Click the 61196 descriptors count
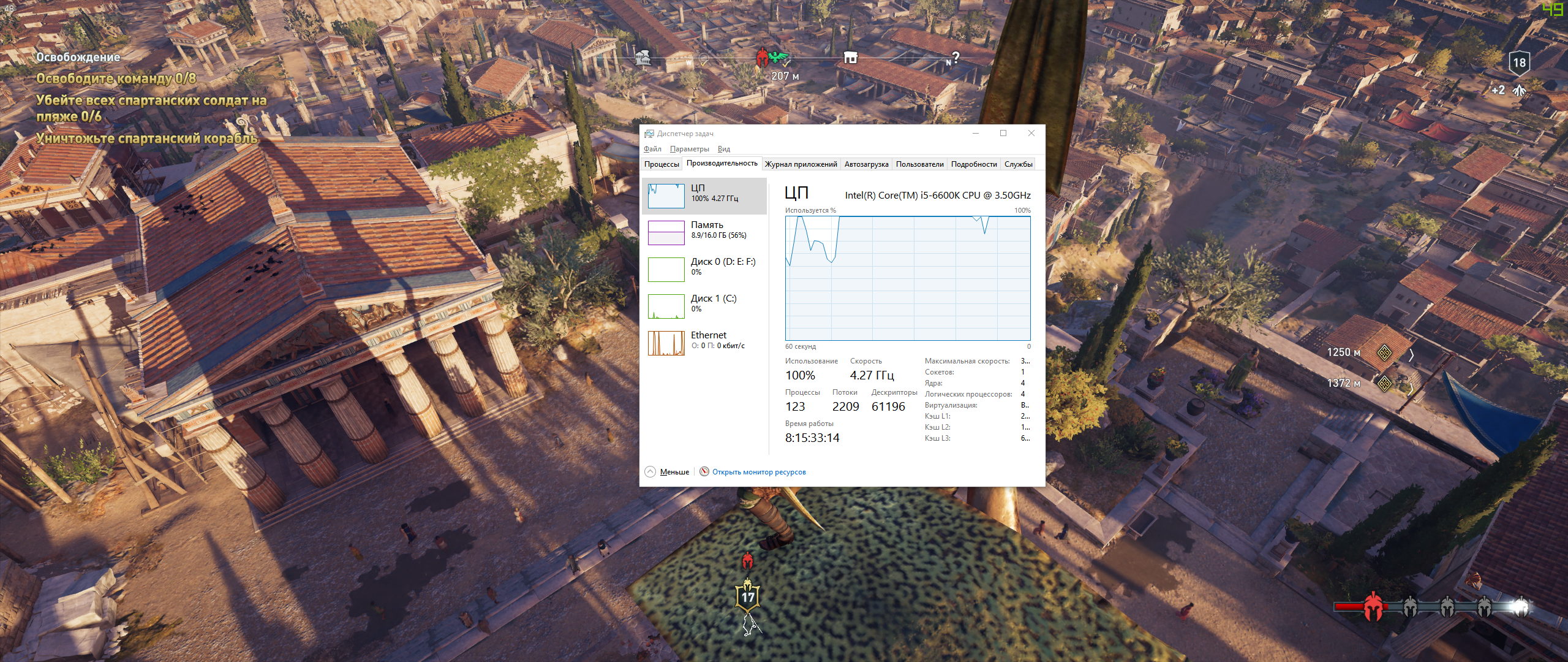This screenshot has height=662, width=1568. [888, 406]
